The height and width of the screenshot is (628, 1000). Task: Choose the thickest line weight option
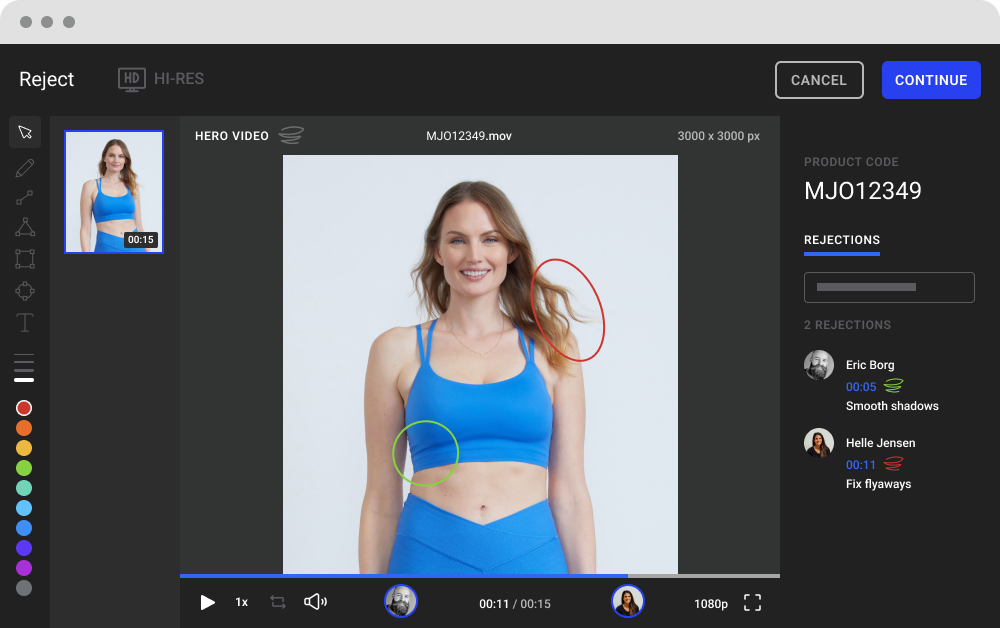point(24,380)
